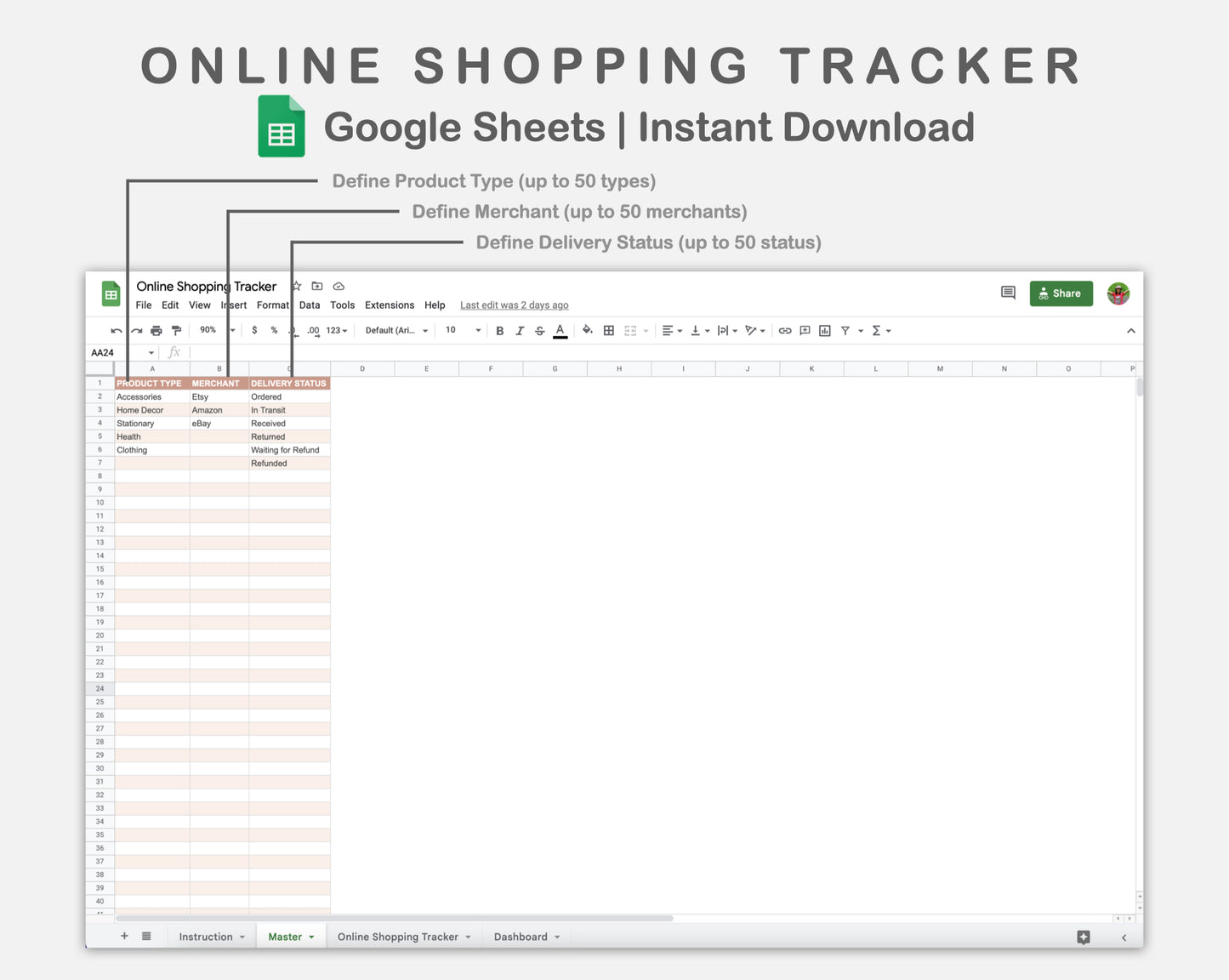
Task: Select the Print icon
Action: point(156,330)
